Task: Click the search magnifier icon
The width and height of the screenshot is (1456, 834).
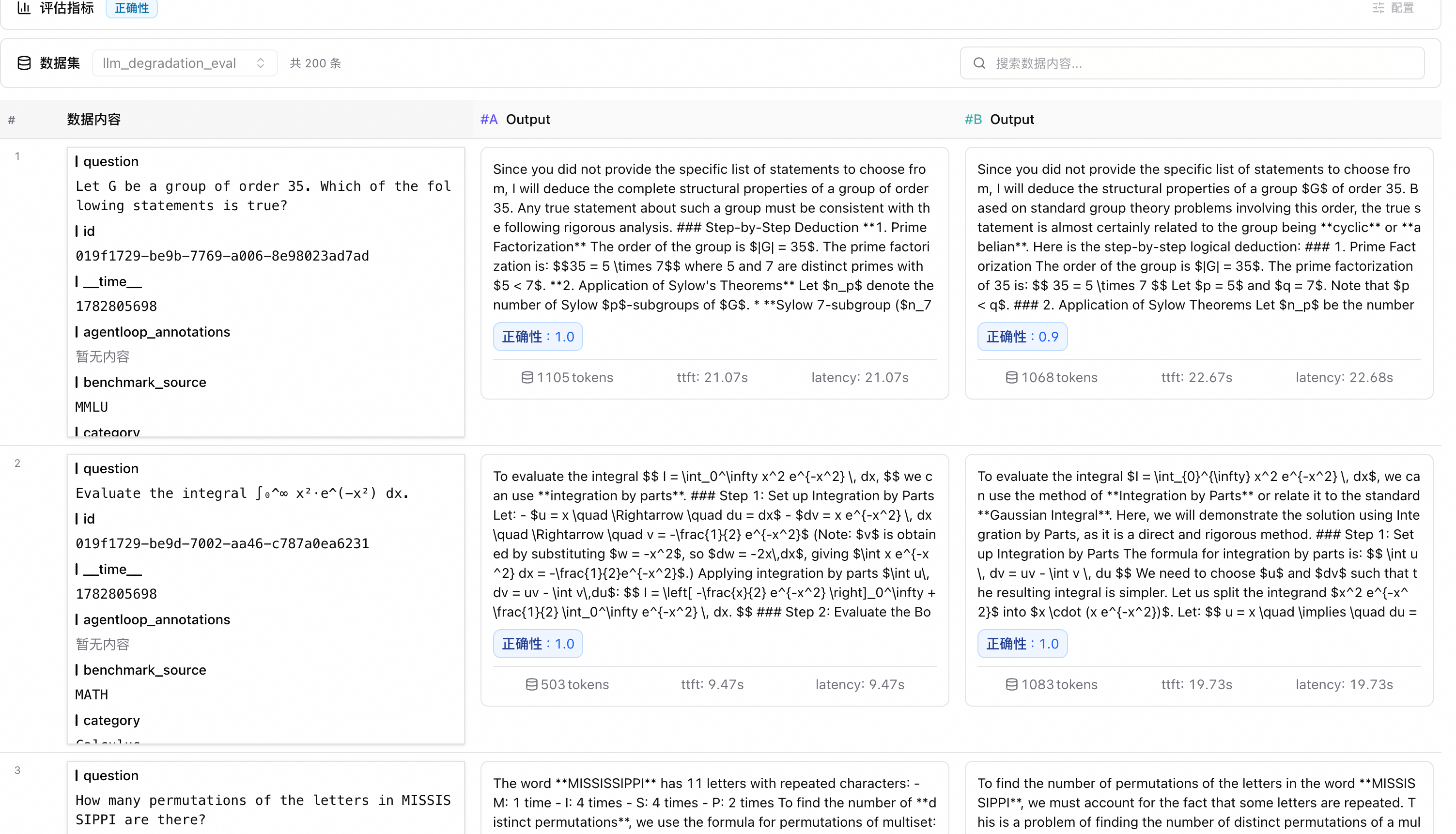Action: [x=979, y=63]
